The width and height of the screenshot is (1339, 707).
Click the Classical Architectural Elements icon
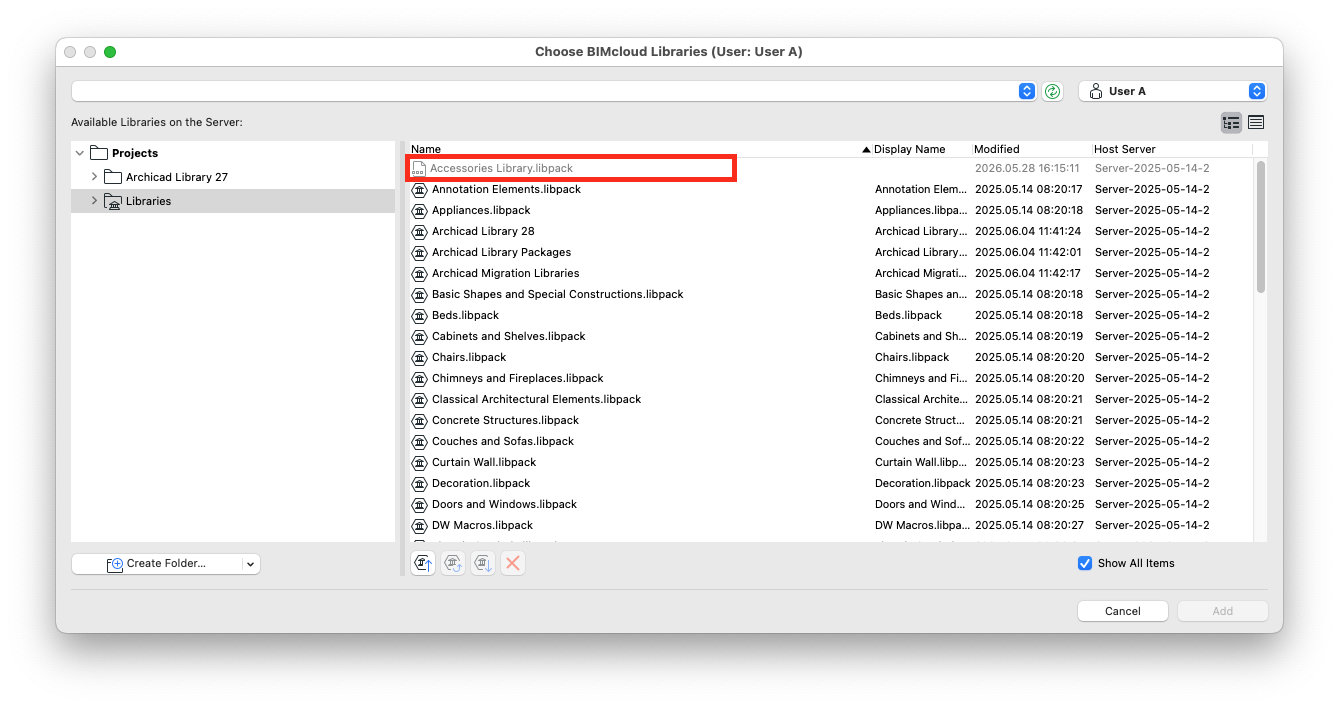420,400
